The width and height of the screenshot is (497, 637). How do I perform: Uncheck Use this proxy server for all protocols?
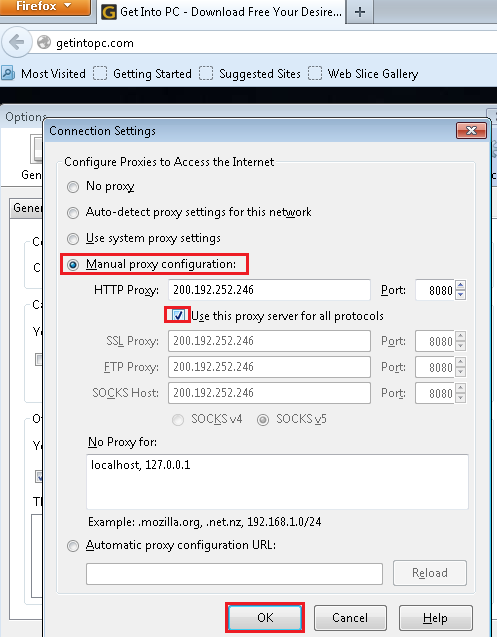click(178, 315)
